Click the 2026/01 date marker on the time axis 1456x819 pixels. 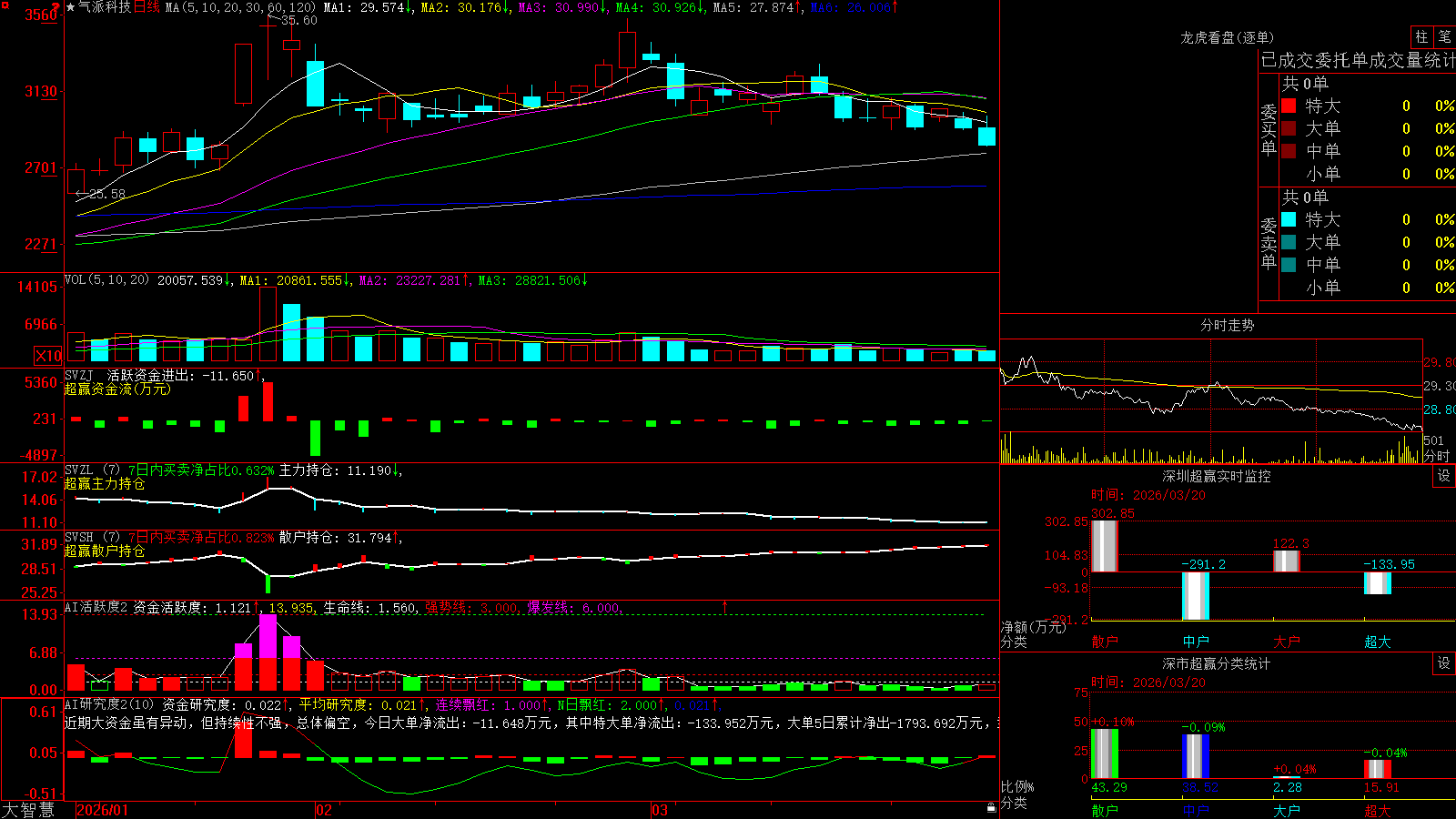pos(102,810)
